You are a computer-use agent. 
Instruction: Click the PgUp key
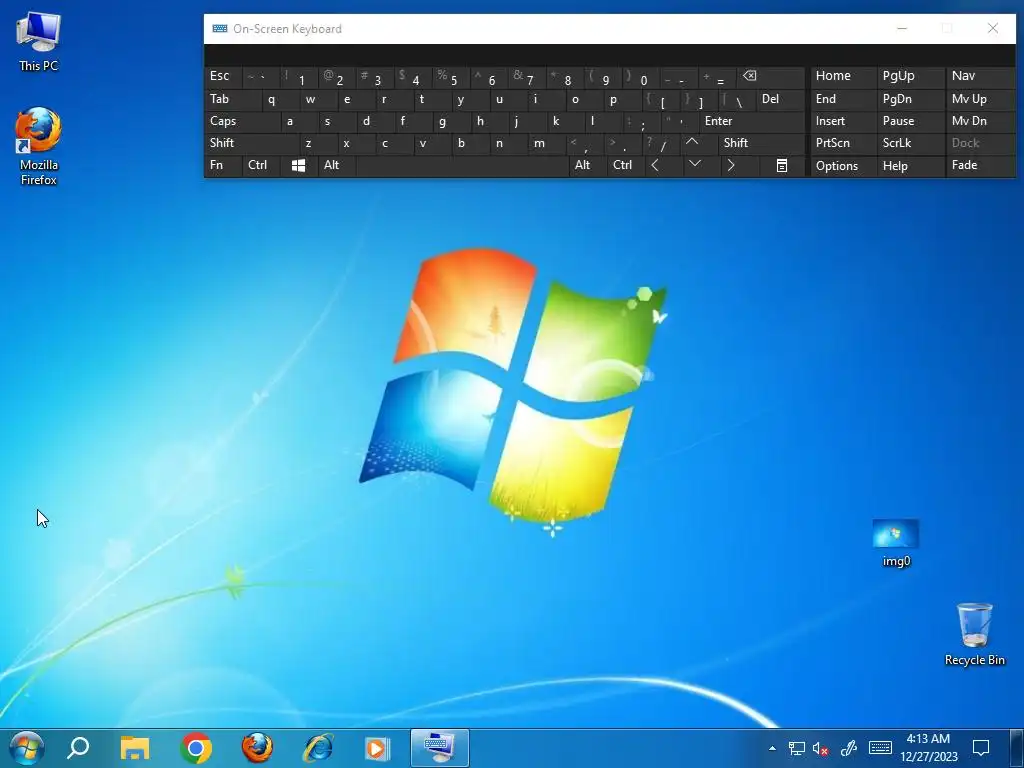click(x=910, y=76)
